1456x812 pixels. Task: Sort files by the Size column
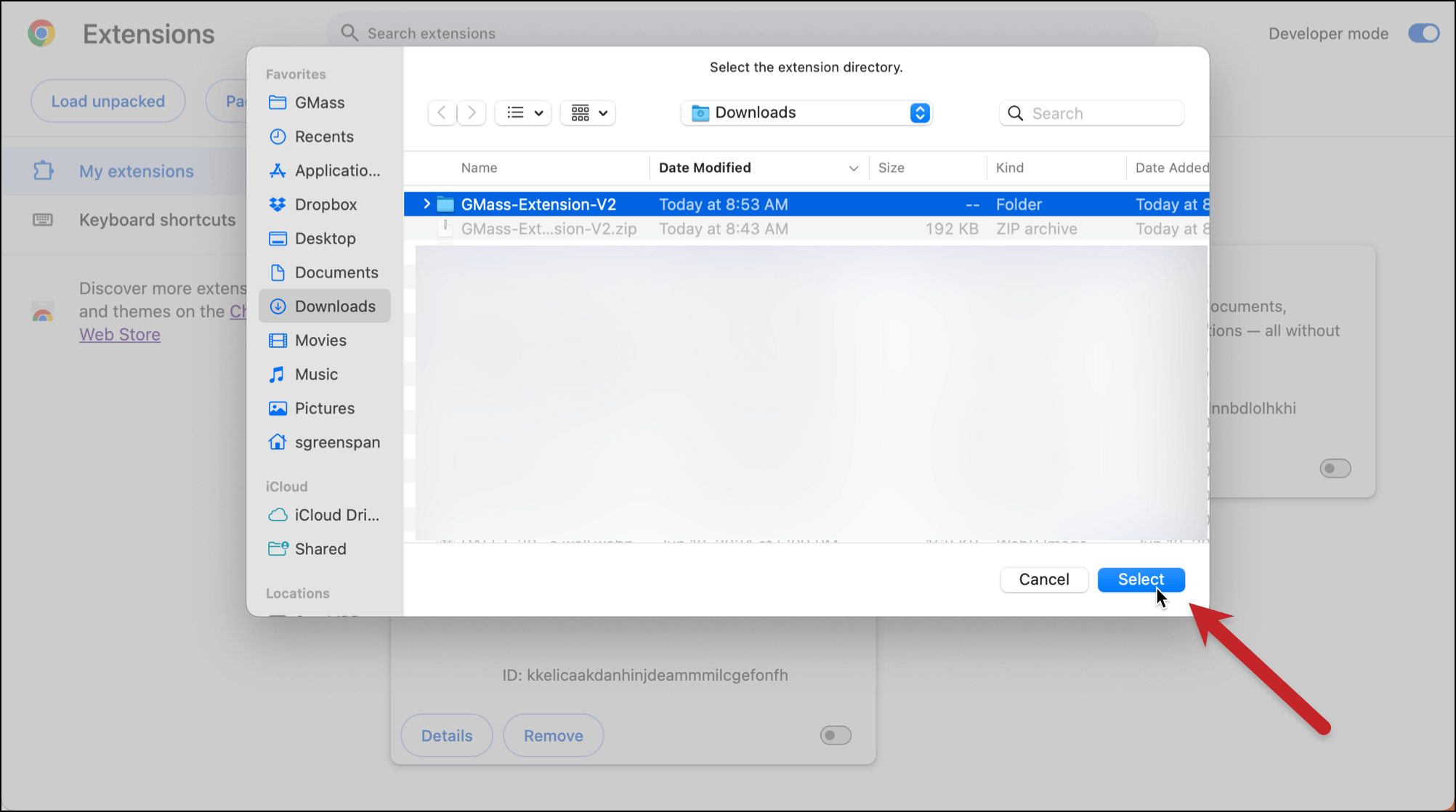click(x=891, y=168)
